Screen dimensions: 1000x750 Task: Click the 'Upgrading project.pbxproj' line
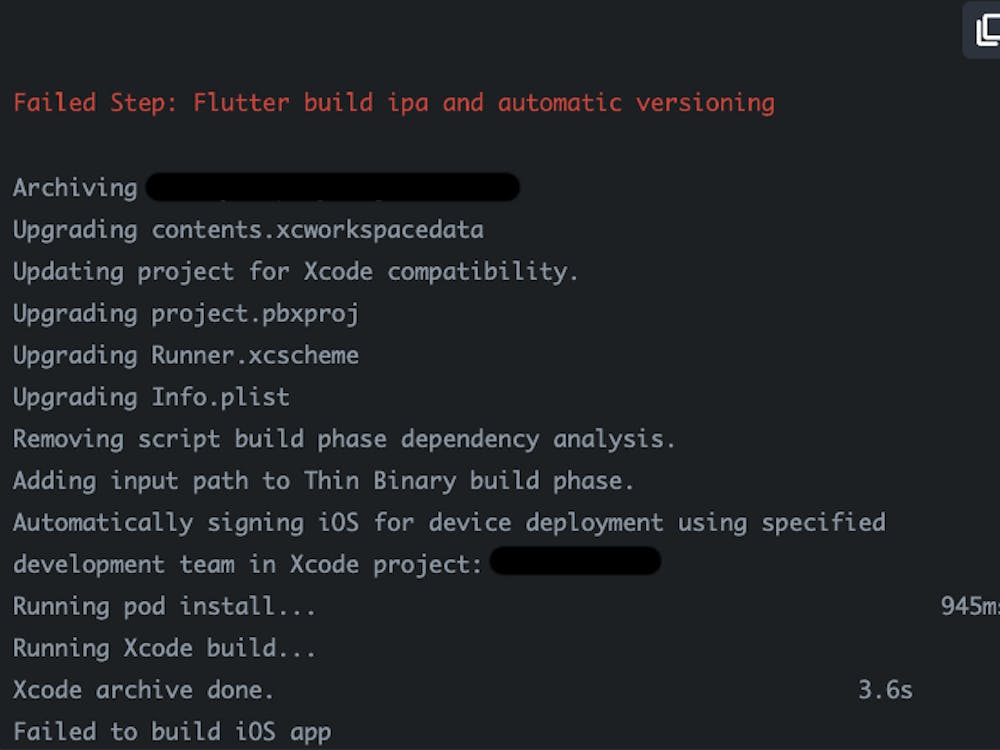click(x=185, y=314)
